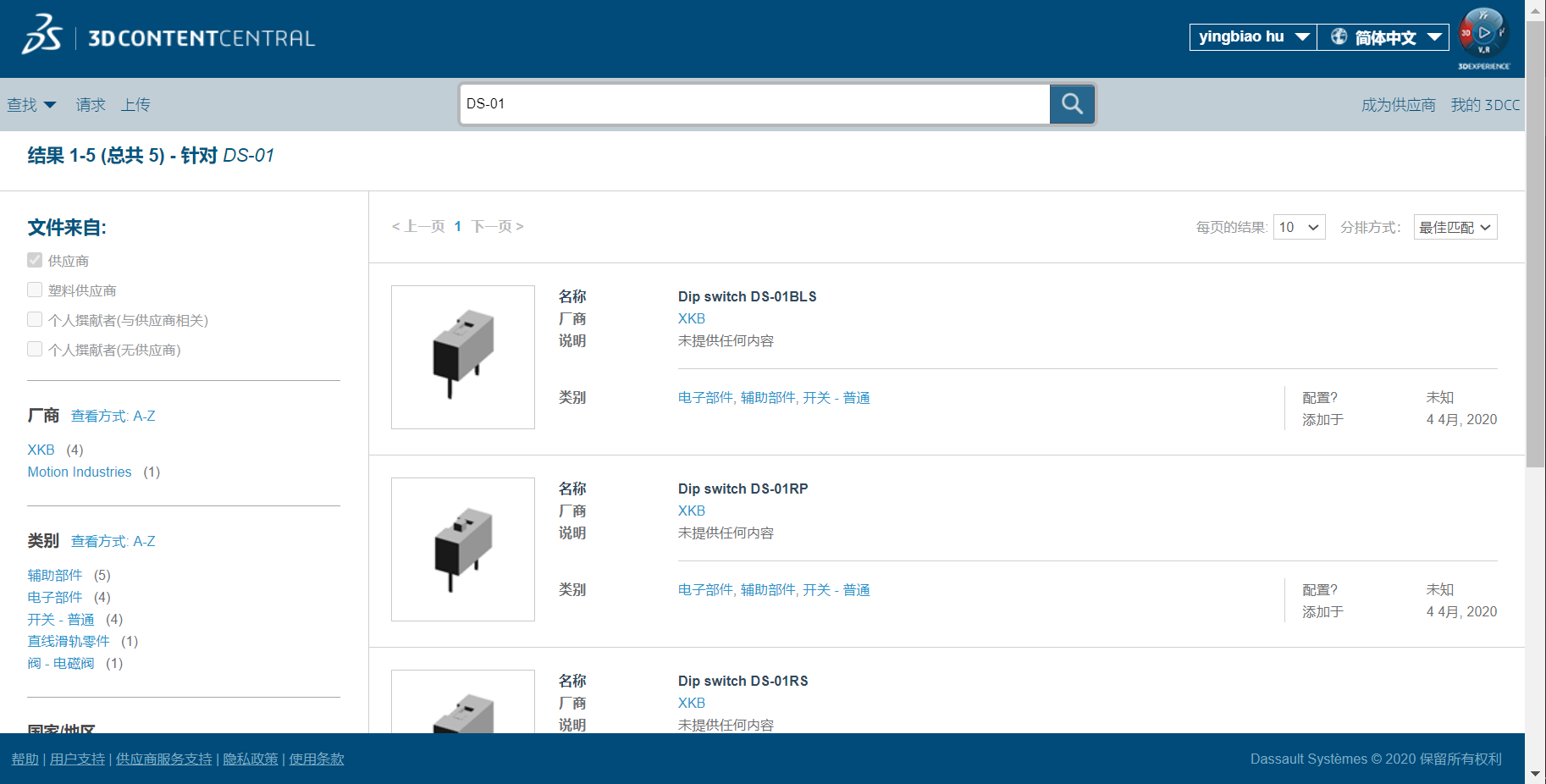Sort categories with 查看方式: A-Z
This screenshot has height=784, width=1546.
point(113,541)
